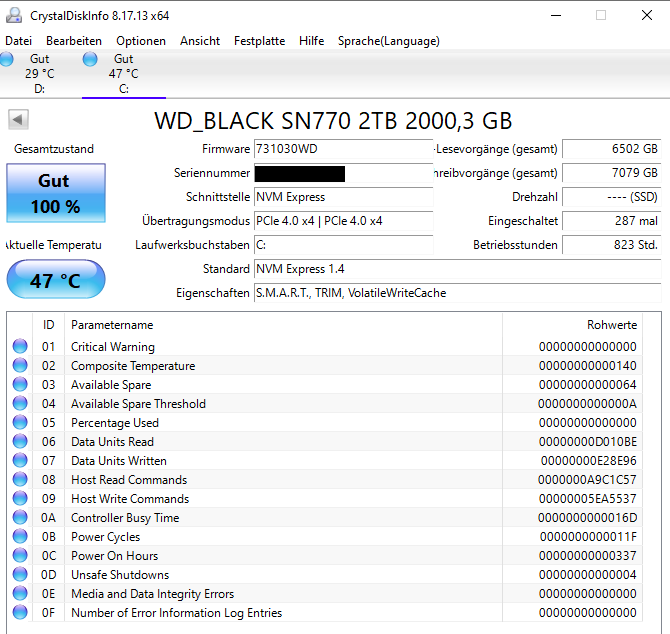This screenshot has width=670, height=634.
Task: Click the Eigenschaften field with S.M.A.R.T., TRIM
Action: pos(458,293)
